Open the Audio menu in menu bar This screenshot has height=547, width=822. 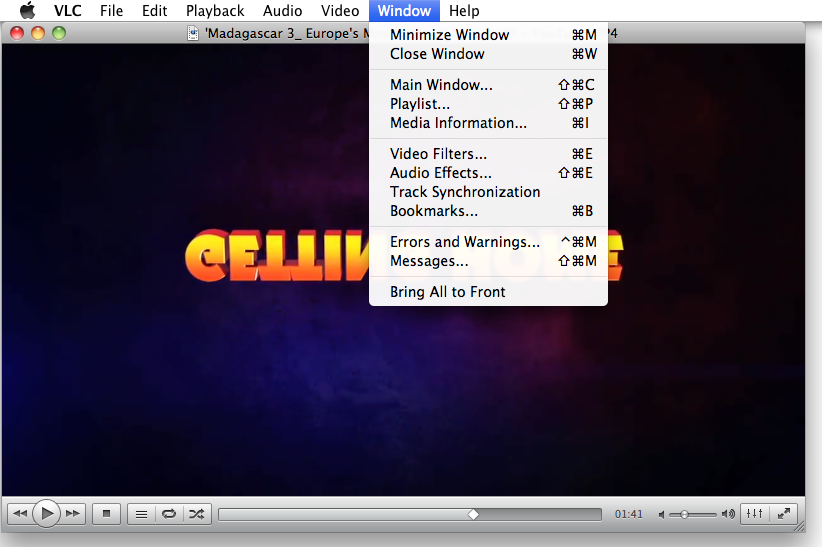pyautogui.click(x=282, y=11)
